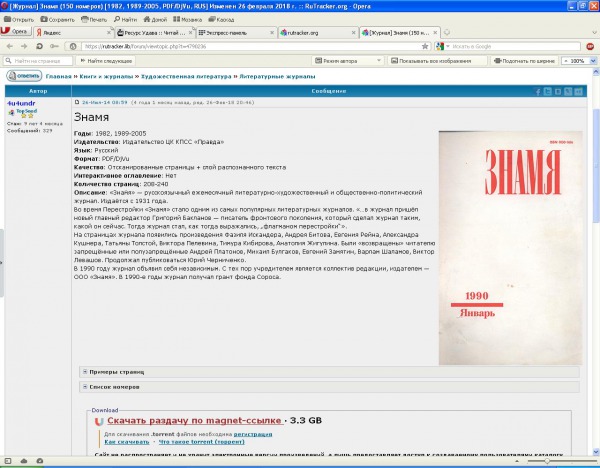This screenshot has height=468, width=600.
Task: Open the left side panel handle
Action: pyautogui.click(x=2, y=263)
